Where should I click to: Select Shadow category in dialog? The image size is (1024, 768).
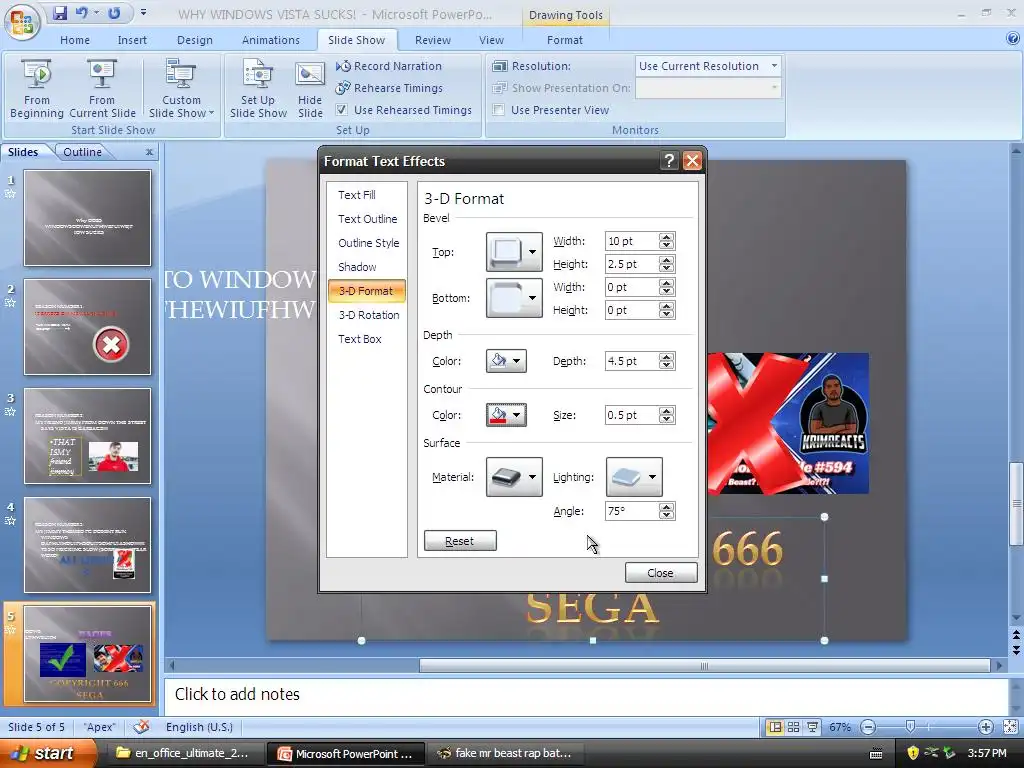(x=357, y=266)
